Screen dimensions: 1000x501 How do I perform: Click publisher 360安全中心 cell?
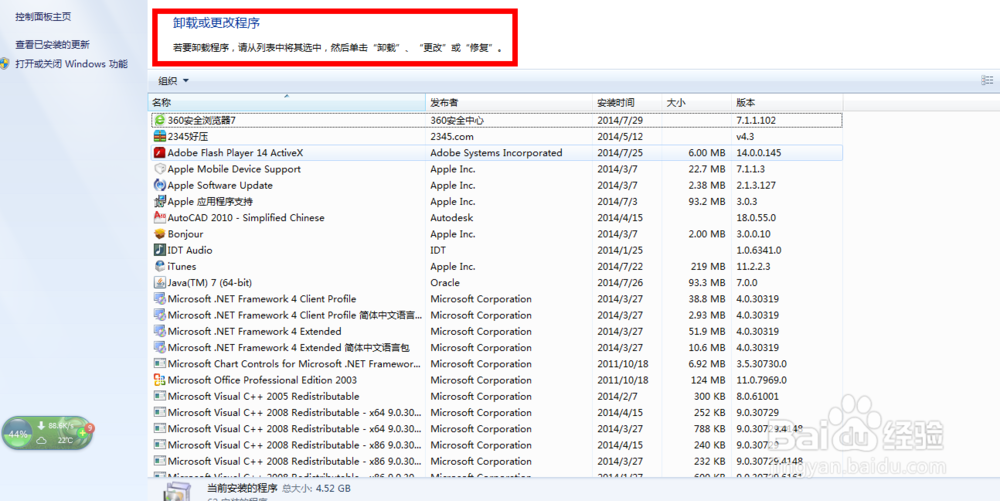point(457,120)
